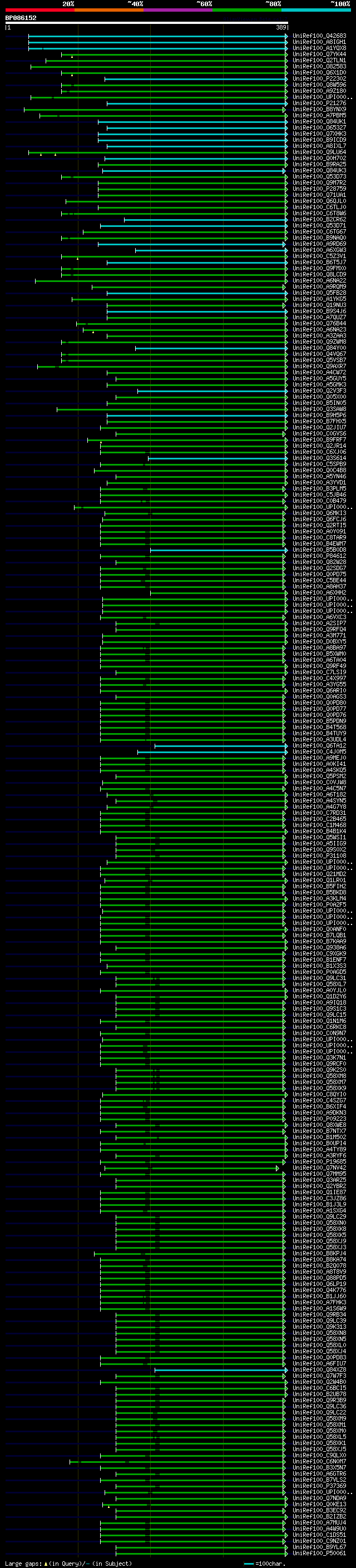The width and height of the screenshot is (356, 1568).
Task: Click the cyan alignment bar for UniRef100_Q3S614
Action: (x=218, y=458)
